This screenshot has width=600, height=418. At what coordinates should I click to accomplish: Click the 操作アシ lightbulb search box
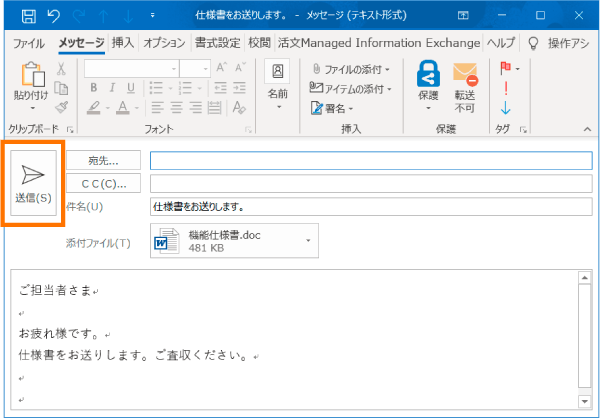[558, 43]
